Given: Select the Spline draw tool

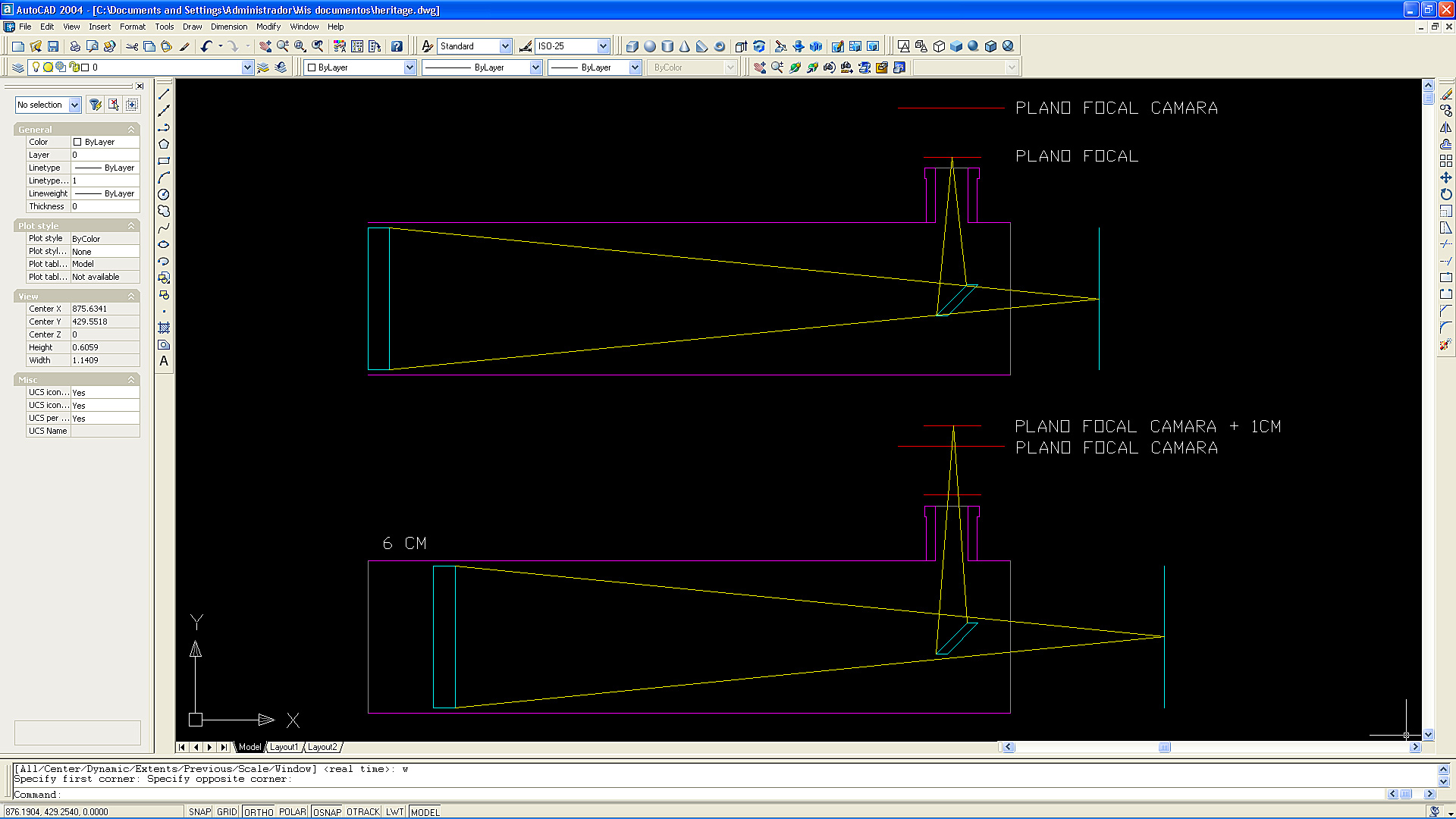Looking at the screenshot, I should coord(164,227).
